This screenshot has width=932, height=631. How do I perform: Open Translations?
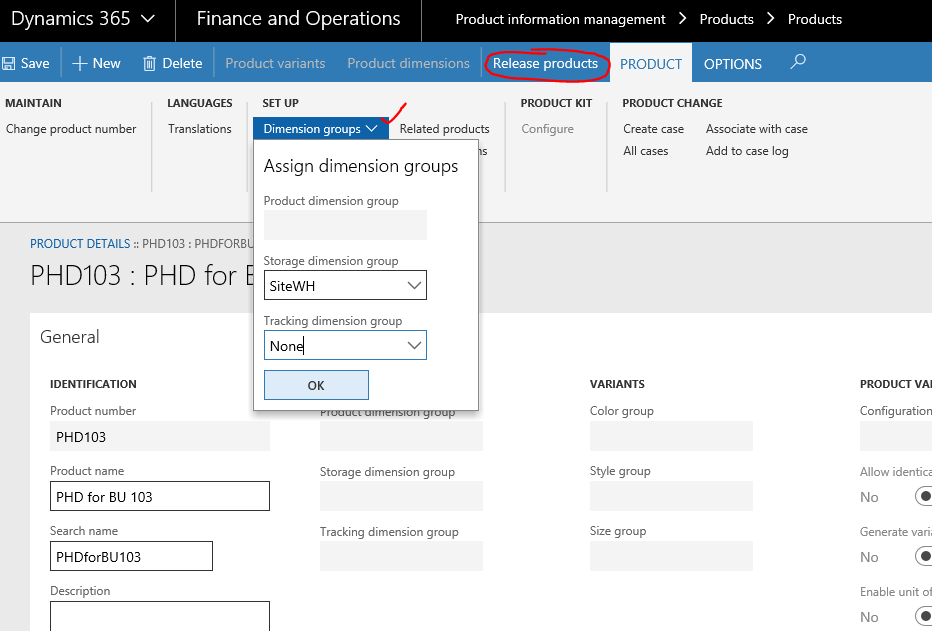(x=200, y=129)
